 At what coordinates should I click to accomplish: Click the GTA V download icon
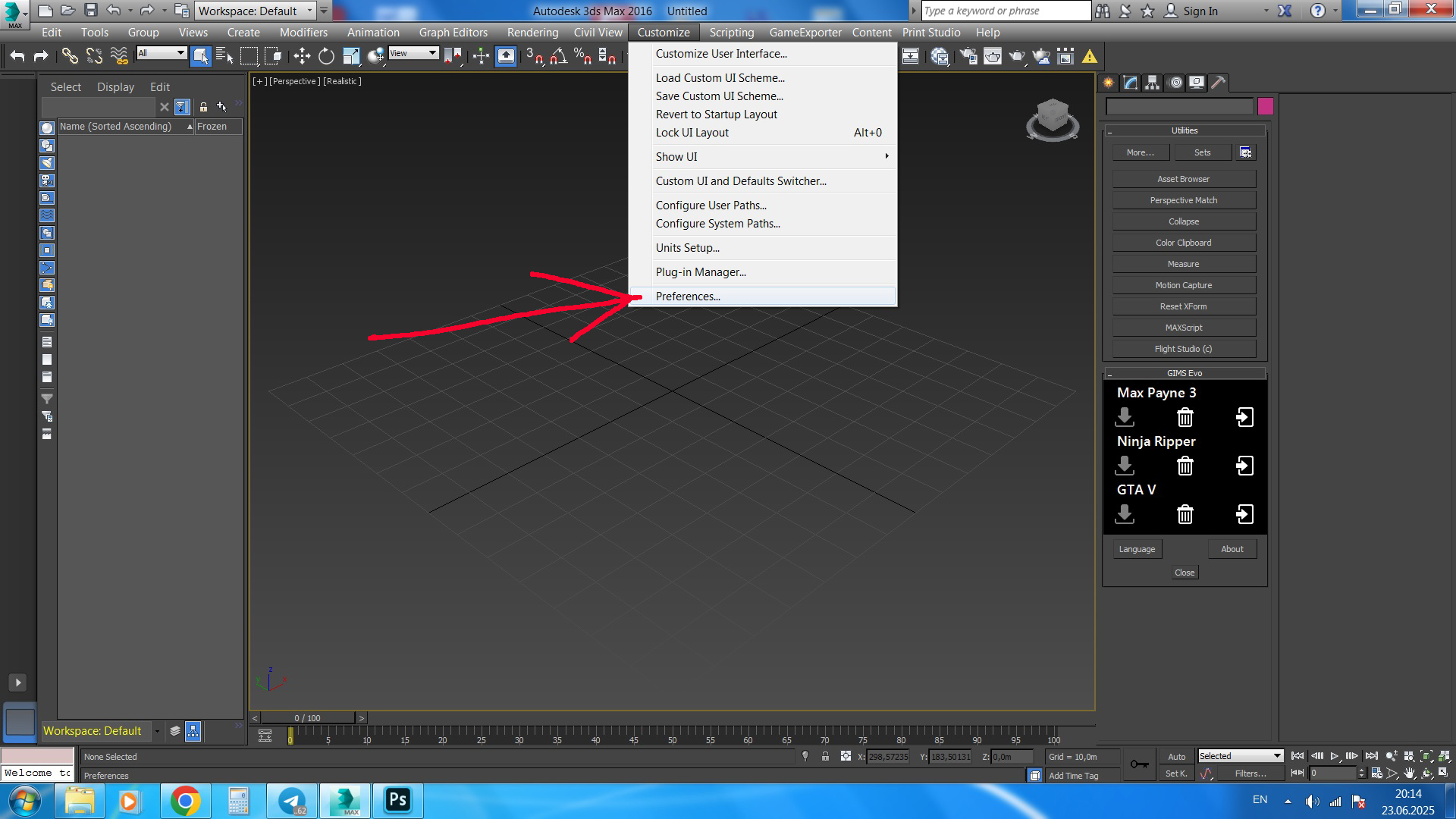(1125, 514)
